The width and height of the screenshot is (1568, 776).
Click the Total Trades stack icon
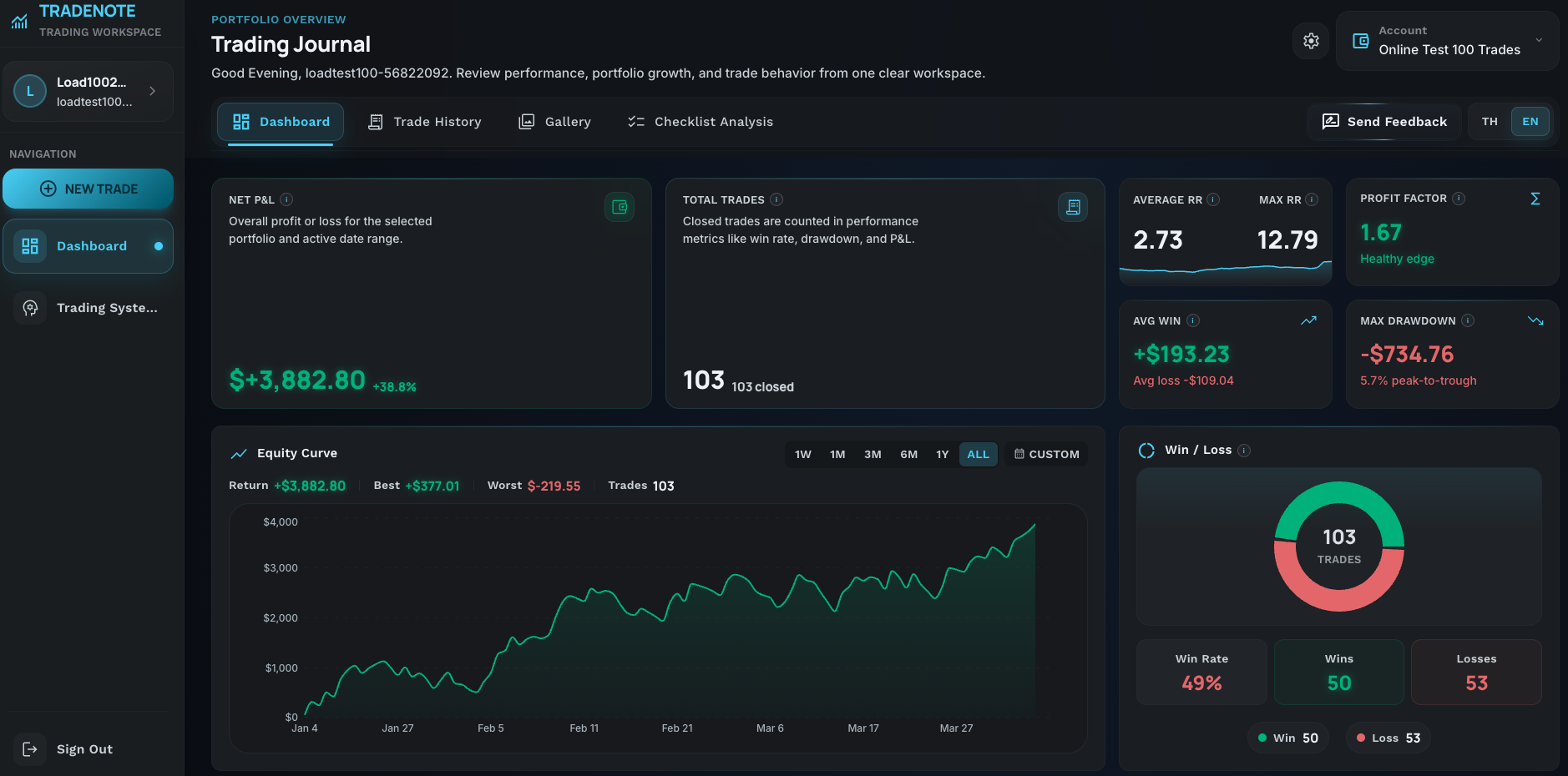tap(1074, 207)
